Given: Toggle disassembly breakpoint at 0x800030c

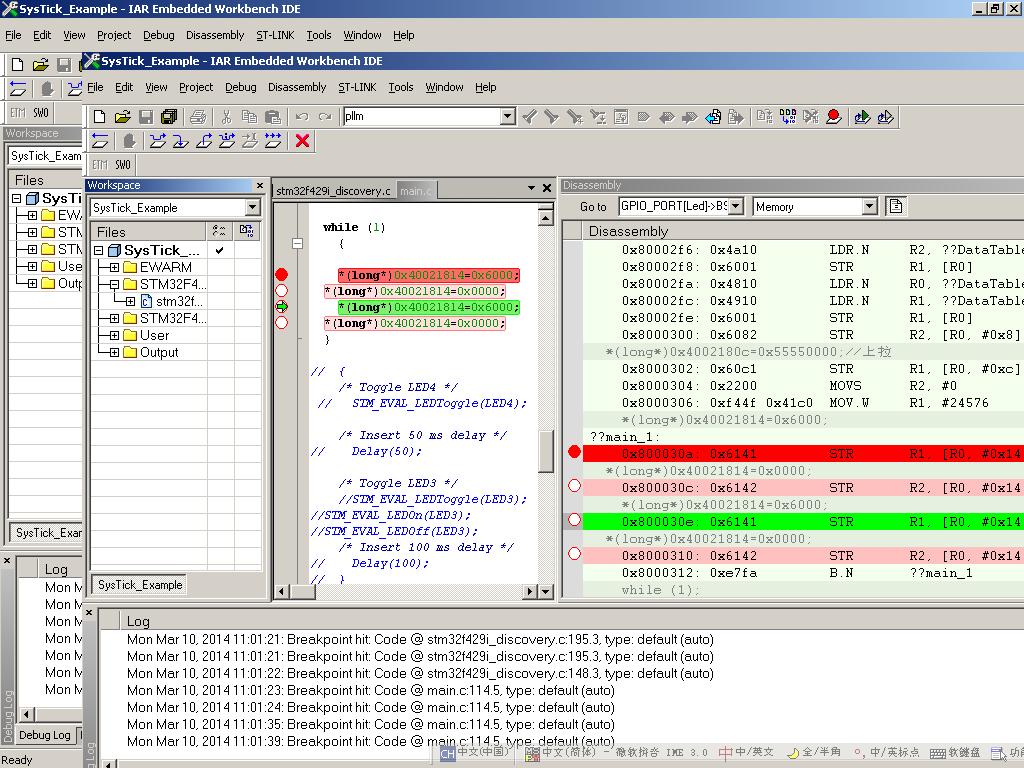Looking at the screenshot, I should point(574,485).
